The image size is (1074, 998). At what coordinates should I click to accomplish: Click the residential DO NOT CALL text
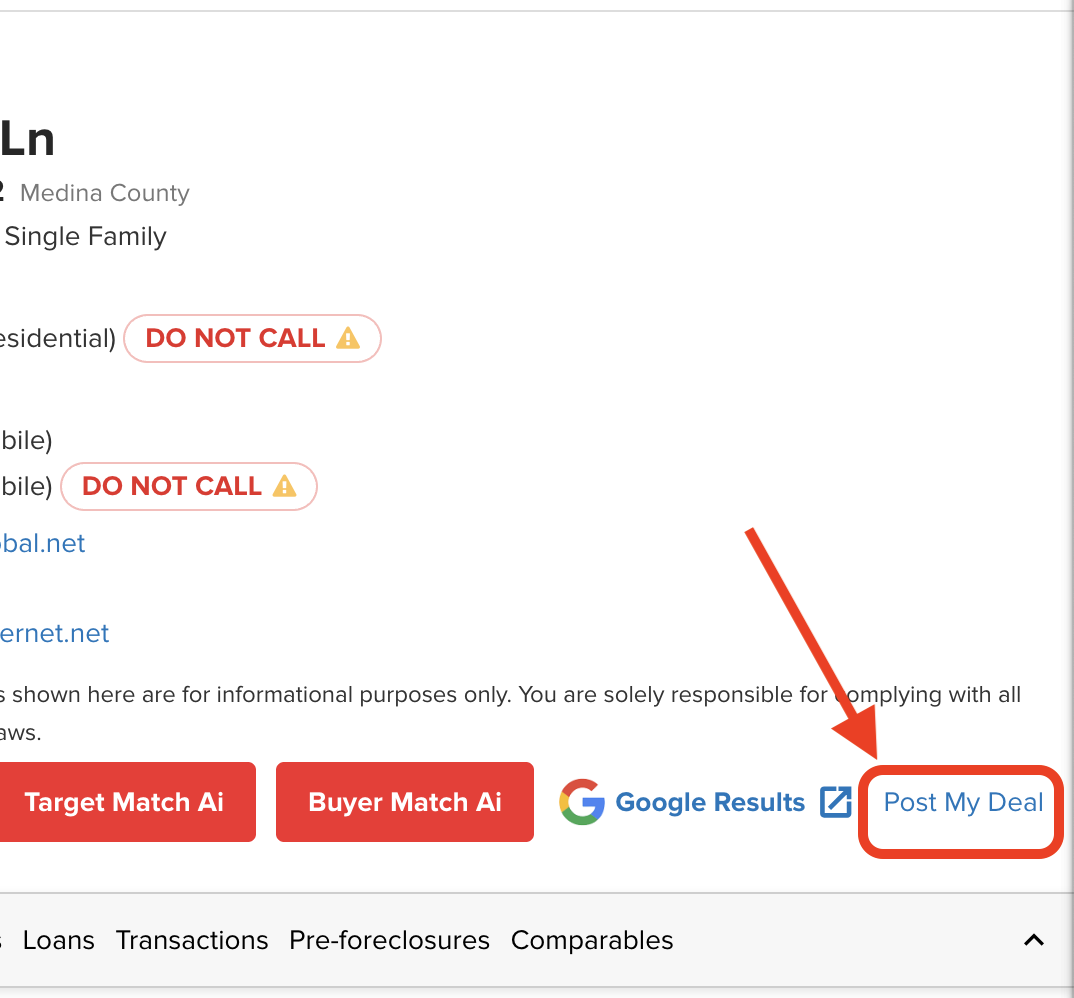point(235,338)
